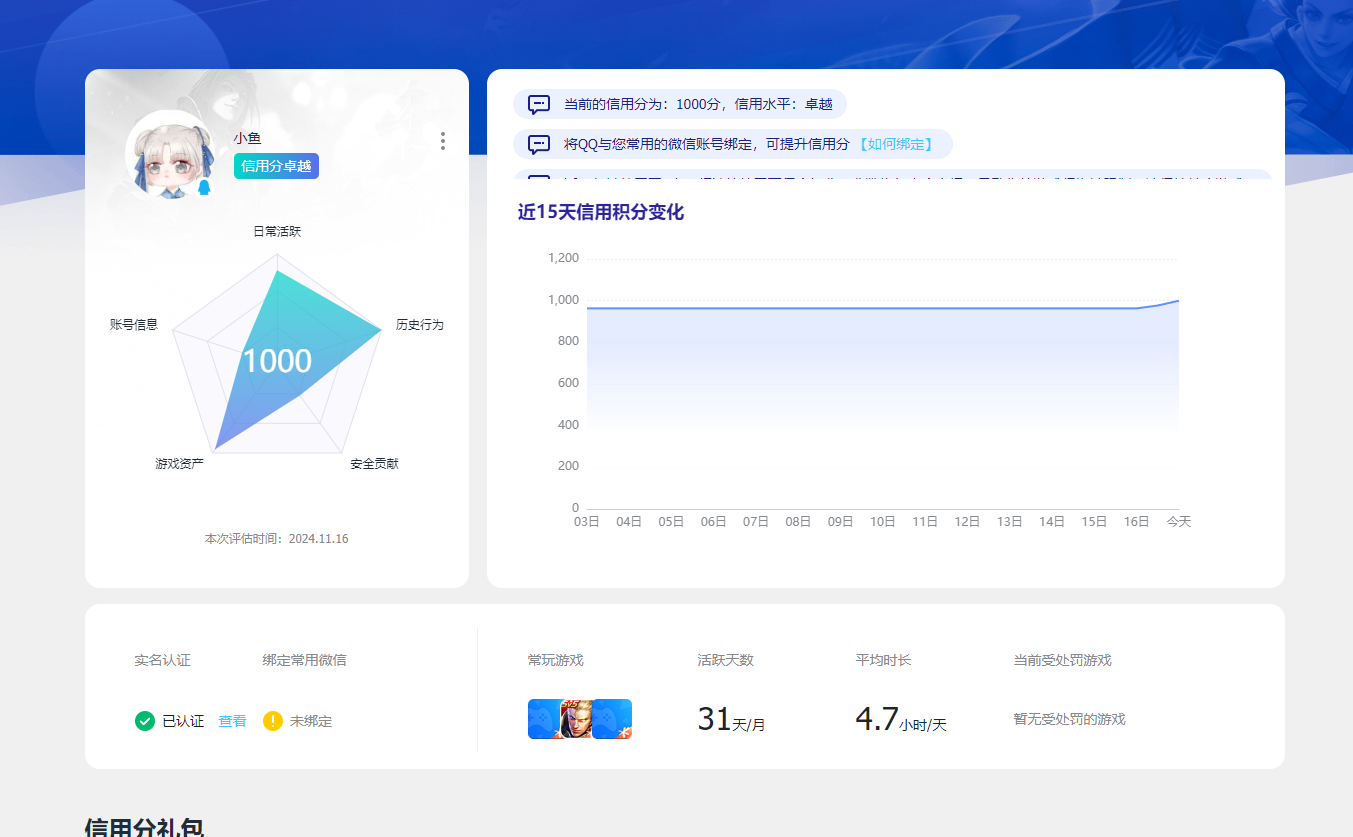Click the green 已认证 checkmark icon
The width and height of the screenshot is (1353, 837).
point(145,721)
